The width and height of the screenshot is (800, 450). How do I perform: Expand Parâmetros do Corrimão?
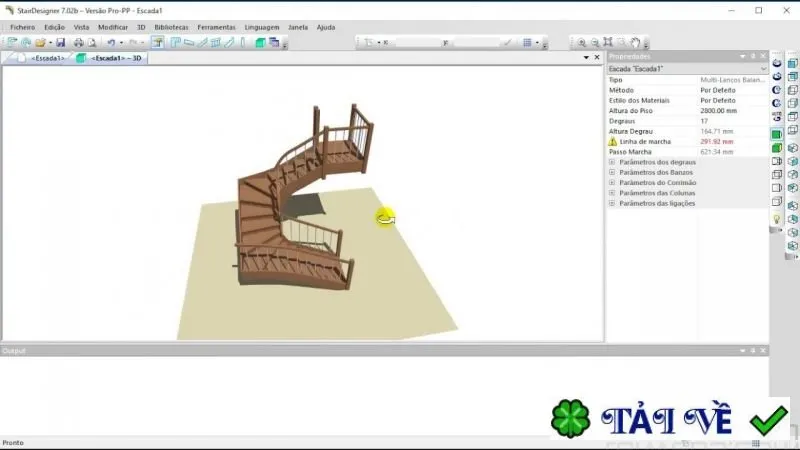tap(612, 183)
